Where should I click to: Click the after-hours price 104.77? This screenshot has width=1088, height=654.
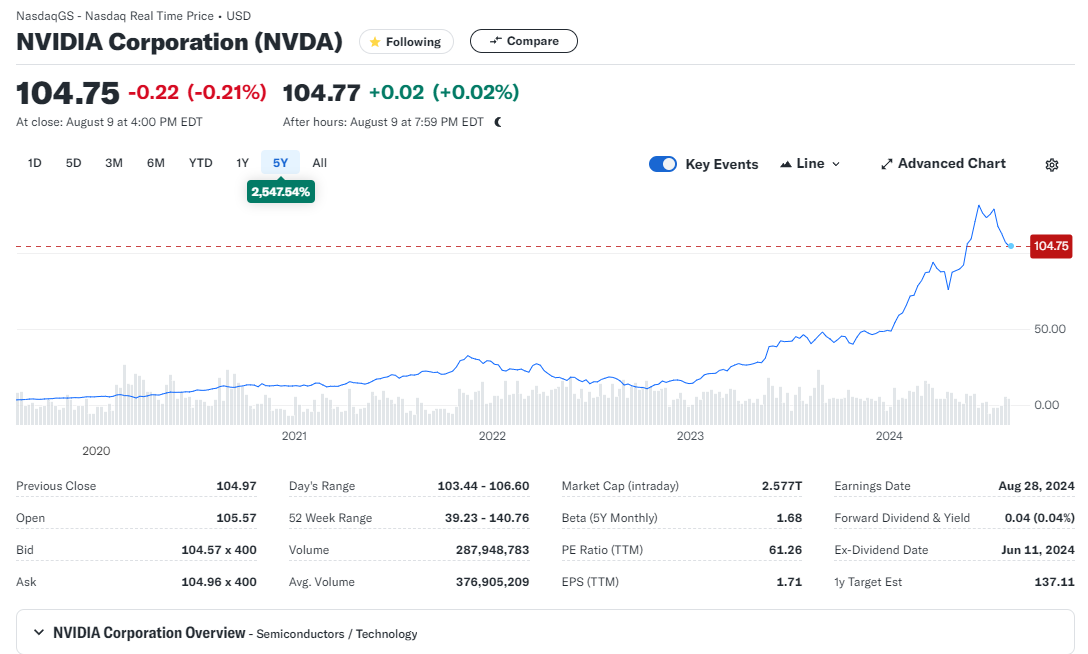click(321, 92)
